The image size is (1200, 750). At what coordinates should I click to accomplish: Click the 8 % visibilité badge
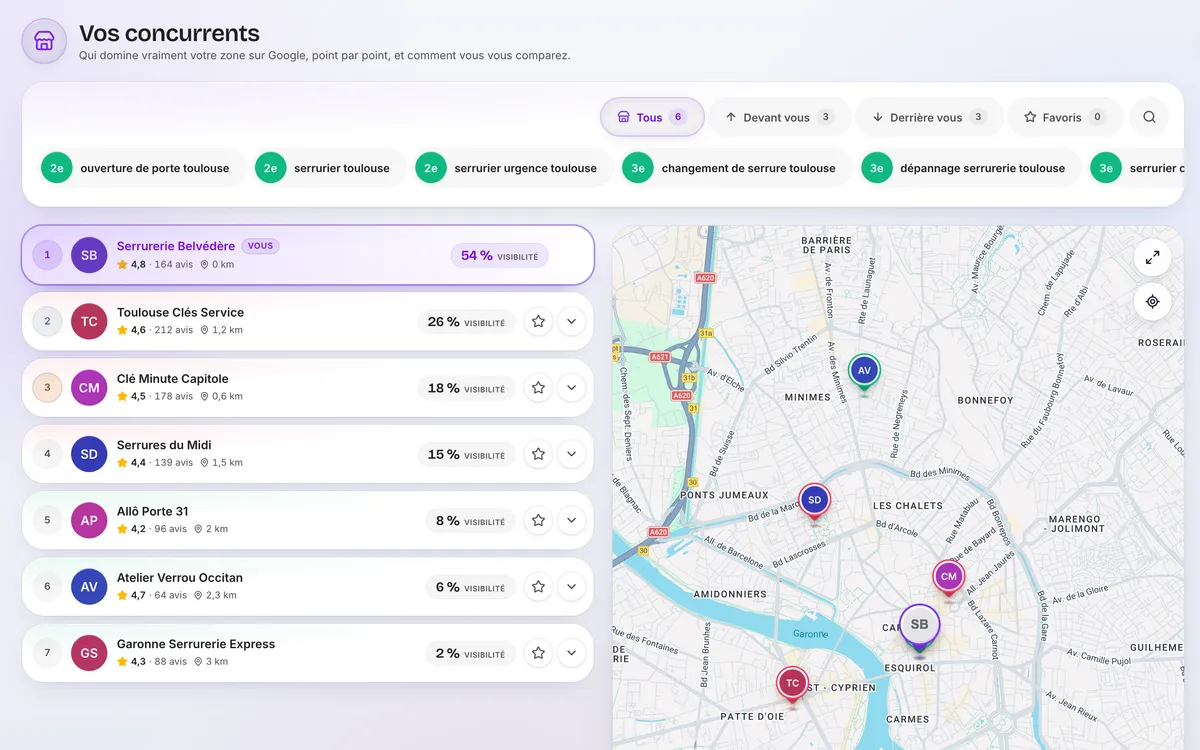pos(470,520)
